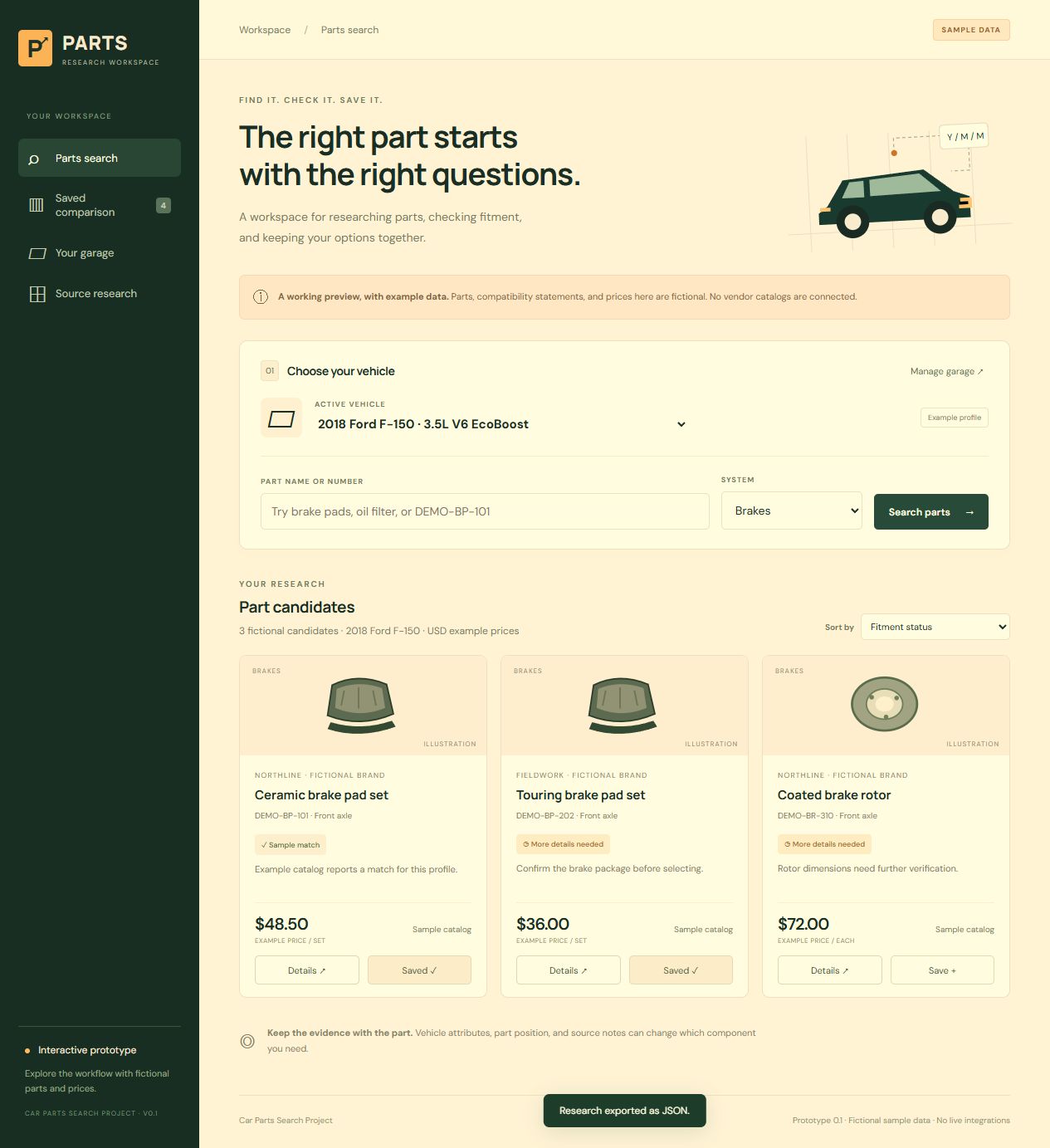
Task: Open the Parts search sidebar item
Action: [100, 158]
